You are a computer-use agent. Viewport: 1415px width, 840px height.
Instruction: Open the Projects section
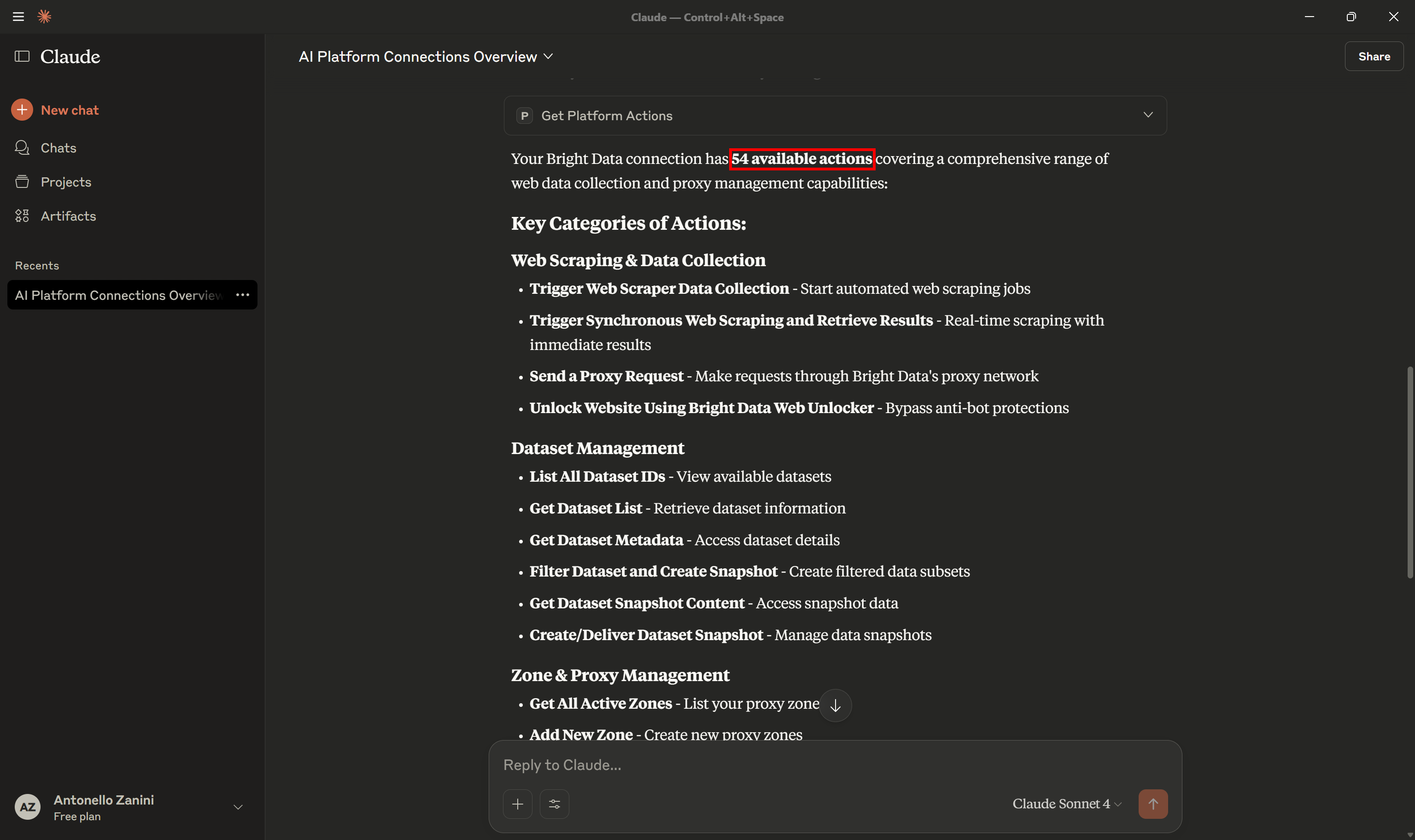click(x=66, y=182)
